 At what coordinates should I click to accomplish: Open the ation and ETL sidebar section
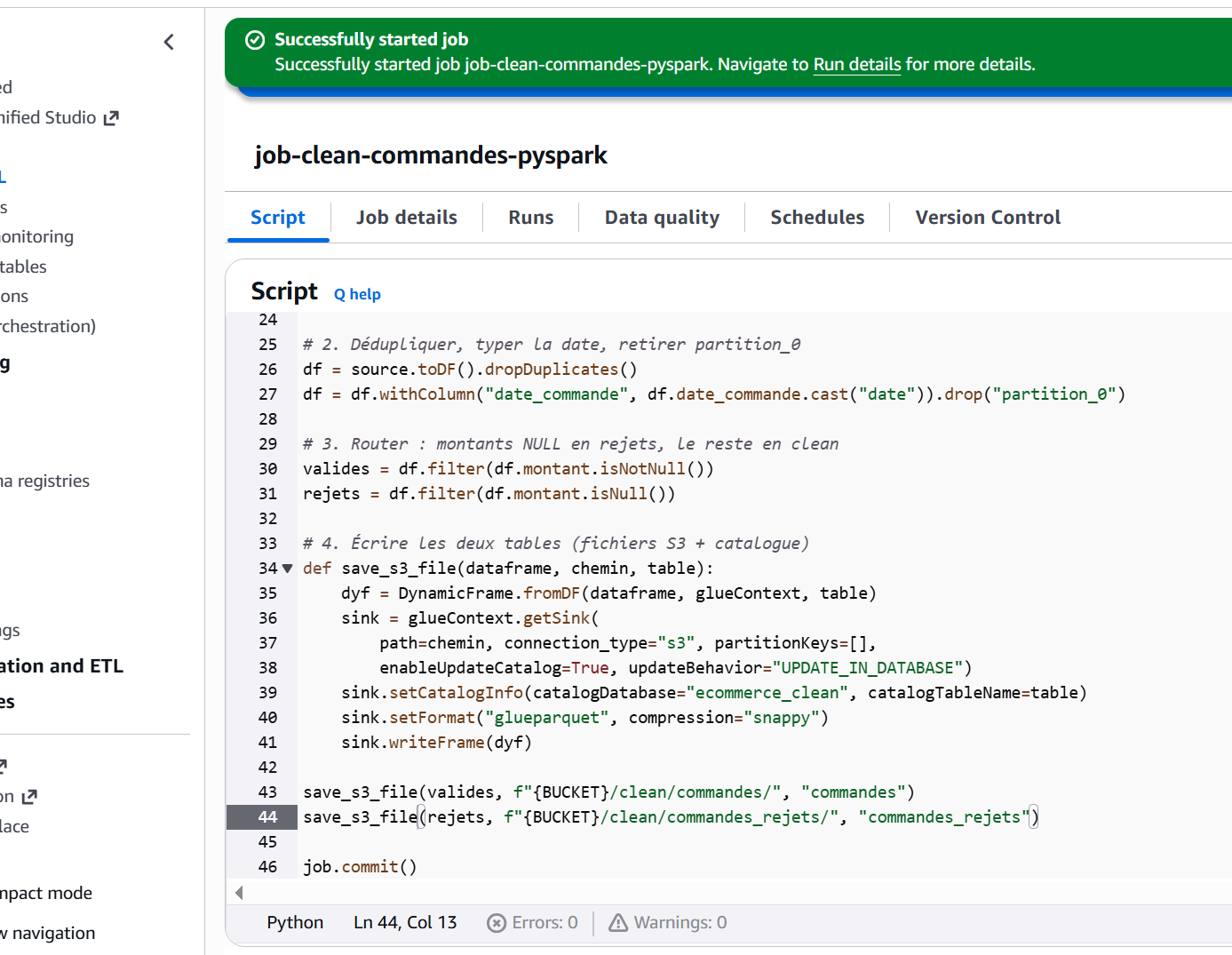[61, 666]
